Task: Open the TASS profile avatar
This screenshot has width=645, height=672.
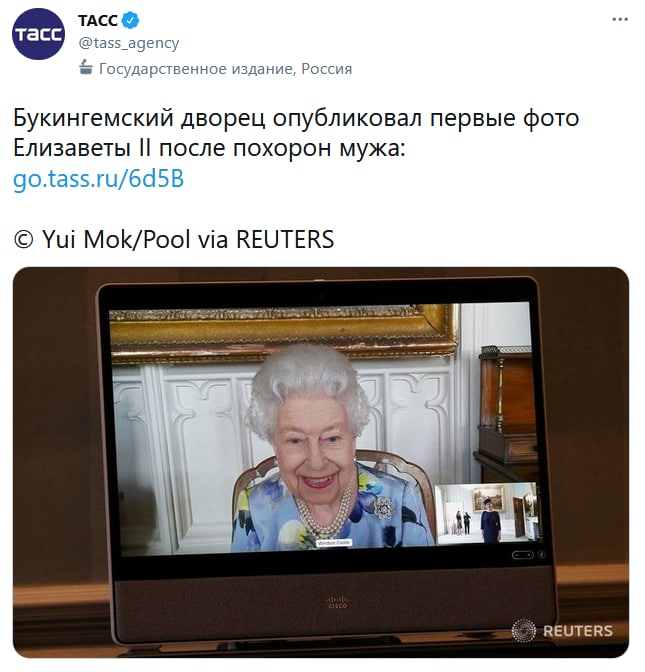Action: 38,34
